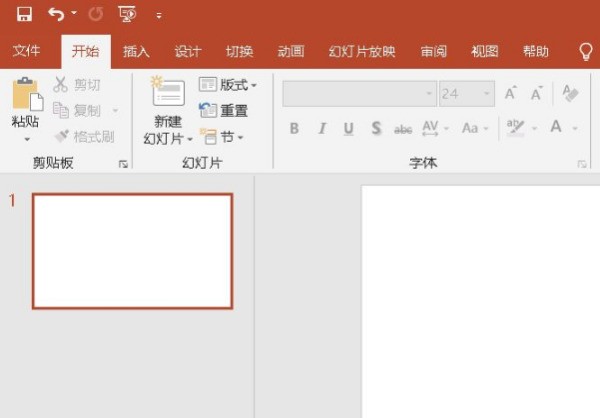Click the 重置 reset button
Viewport: 600px width, 418px height.
[223, 111]
